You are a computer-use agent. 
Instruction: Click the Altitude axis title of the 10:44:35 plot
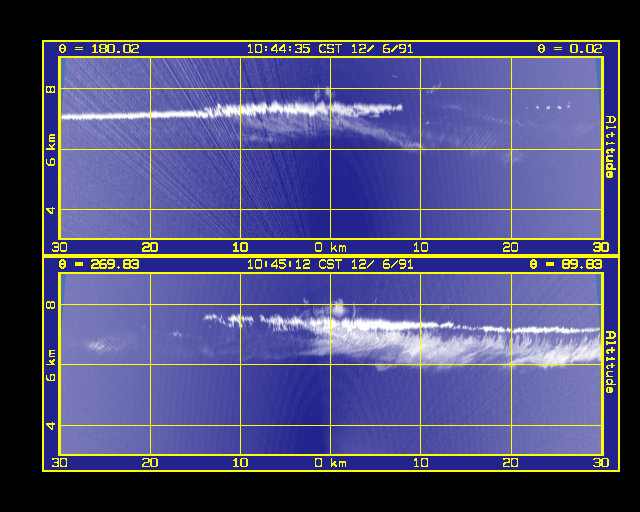(x=610, y=147)
